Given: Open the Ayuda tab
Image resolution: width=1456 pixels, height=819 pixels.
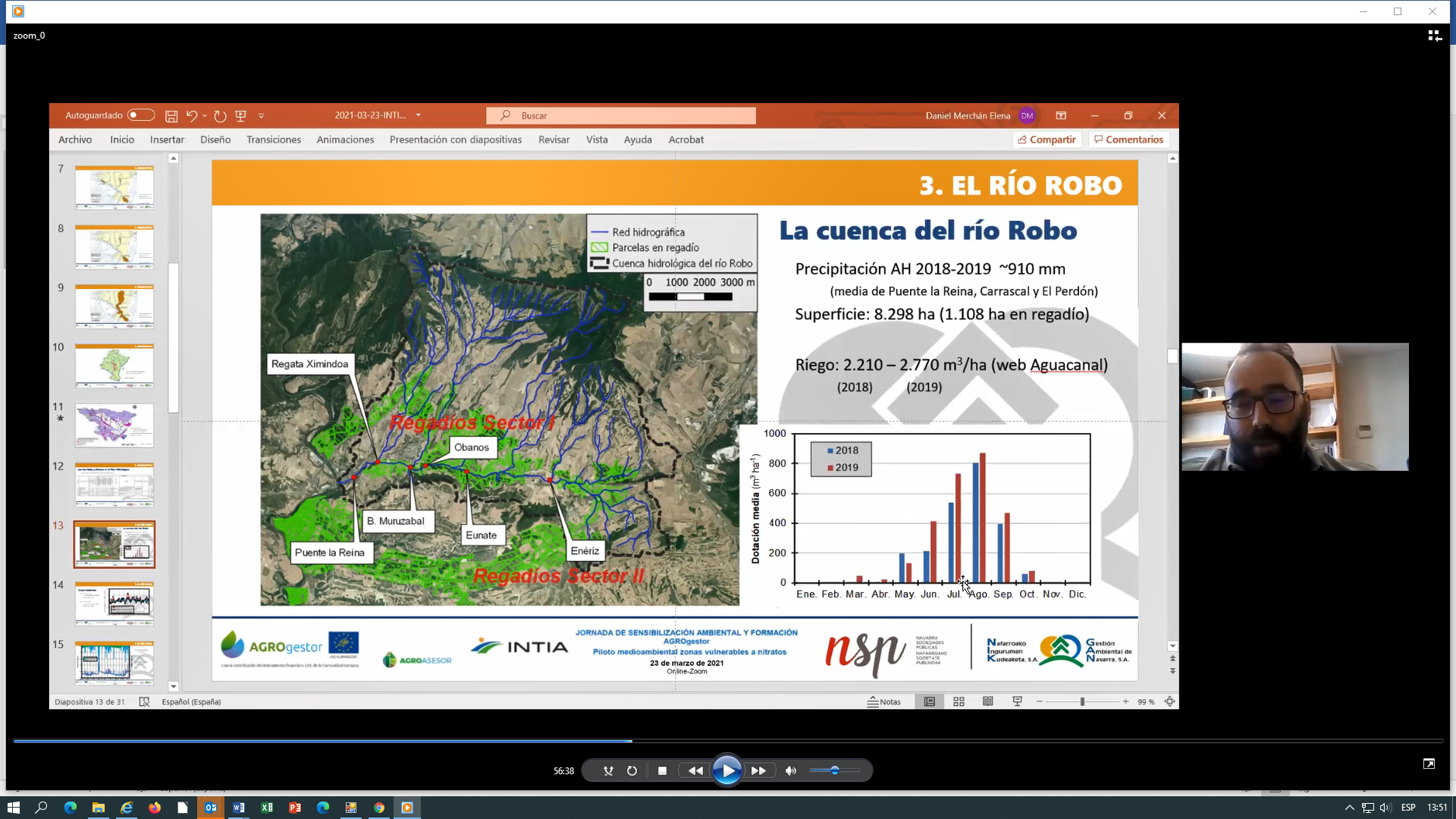Looking at the screenshot, I should [638, 140].
